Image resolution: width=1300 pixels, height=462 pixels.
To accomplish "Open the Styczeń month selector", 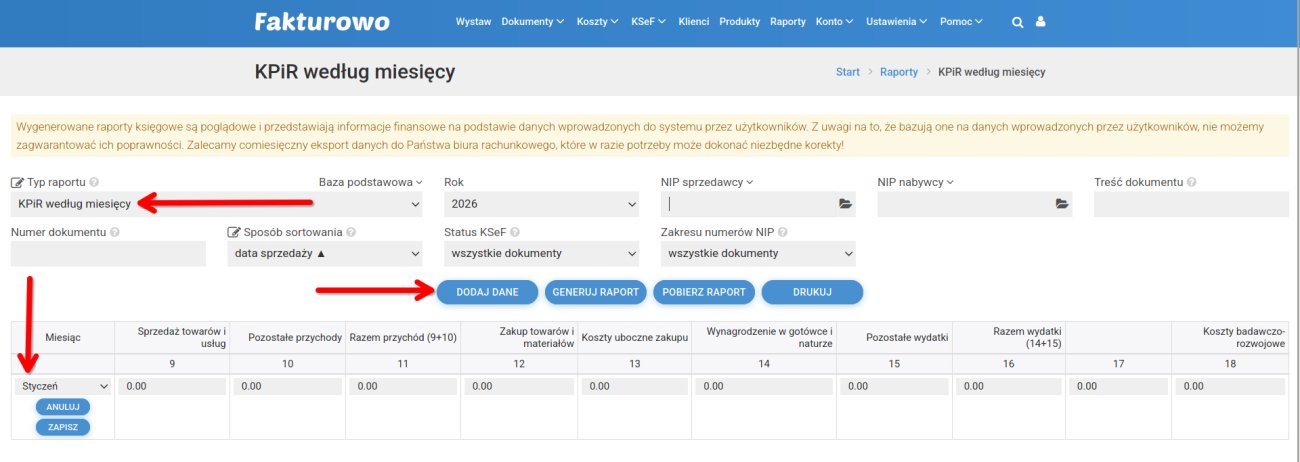I will 64,386.
